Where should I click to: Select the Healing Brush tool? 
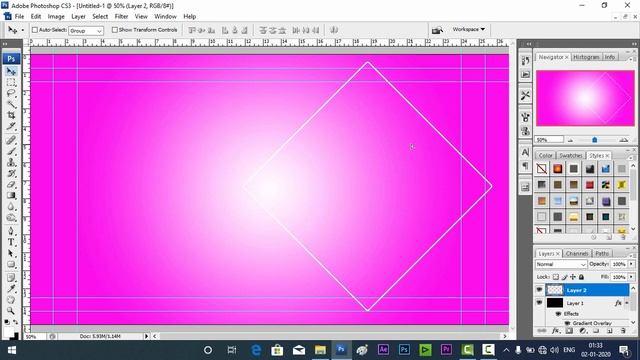point(11,141)
